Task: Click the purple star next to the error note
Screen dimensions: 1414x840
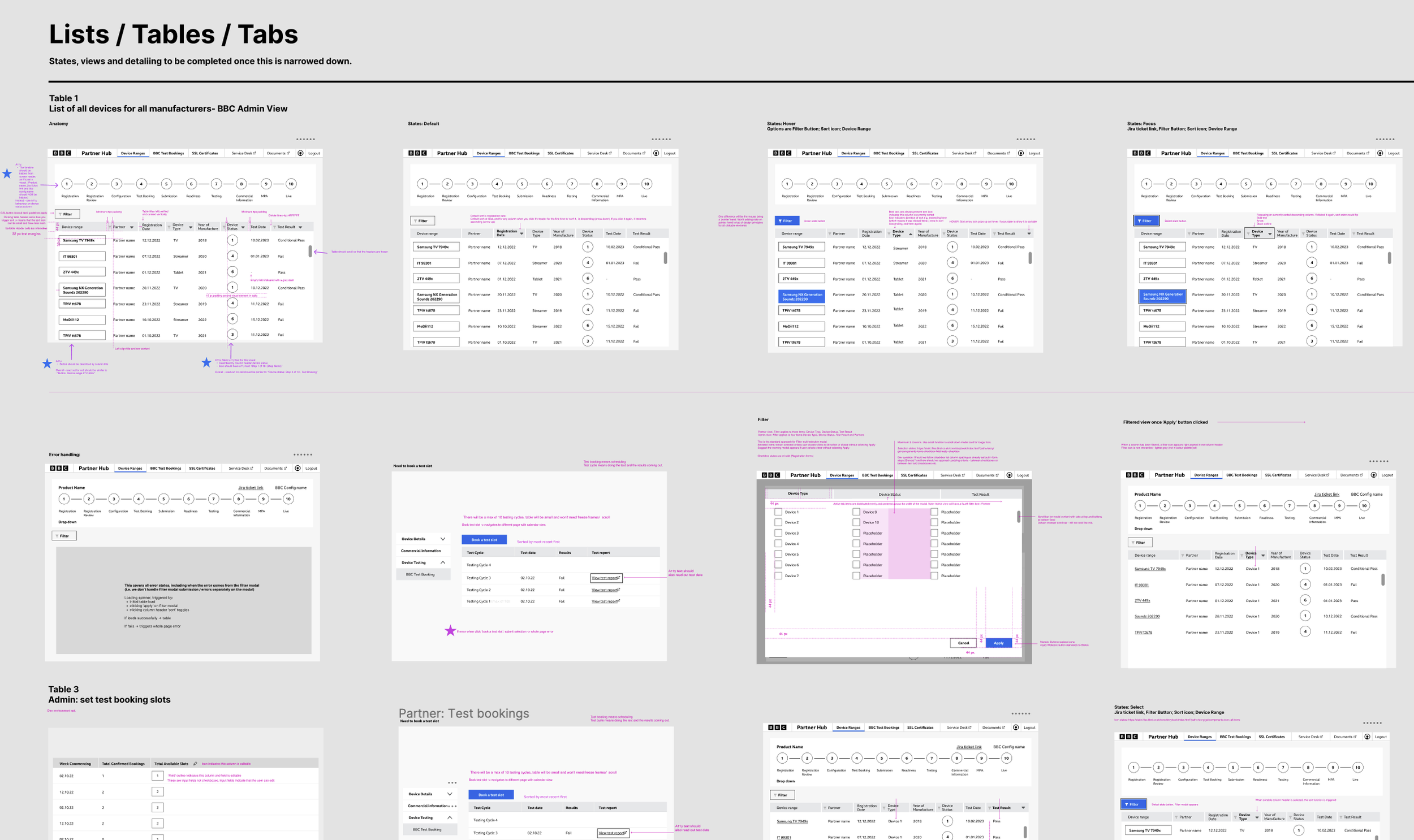Action: coord(450,631)
